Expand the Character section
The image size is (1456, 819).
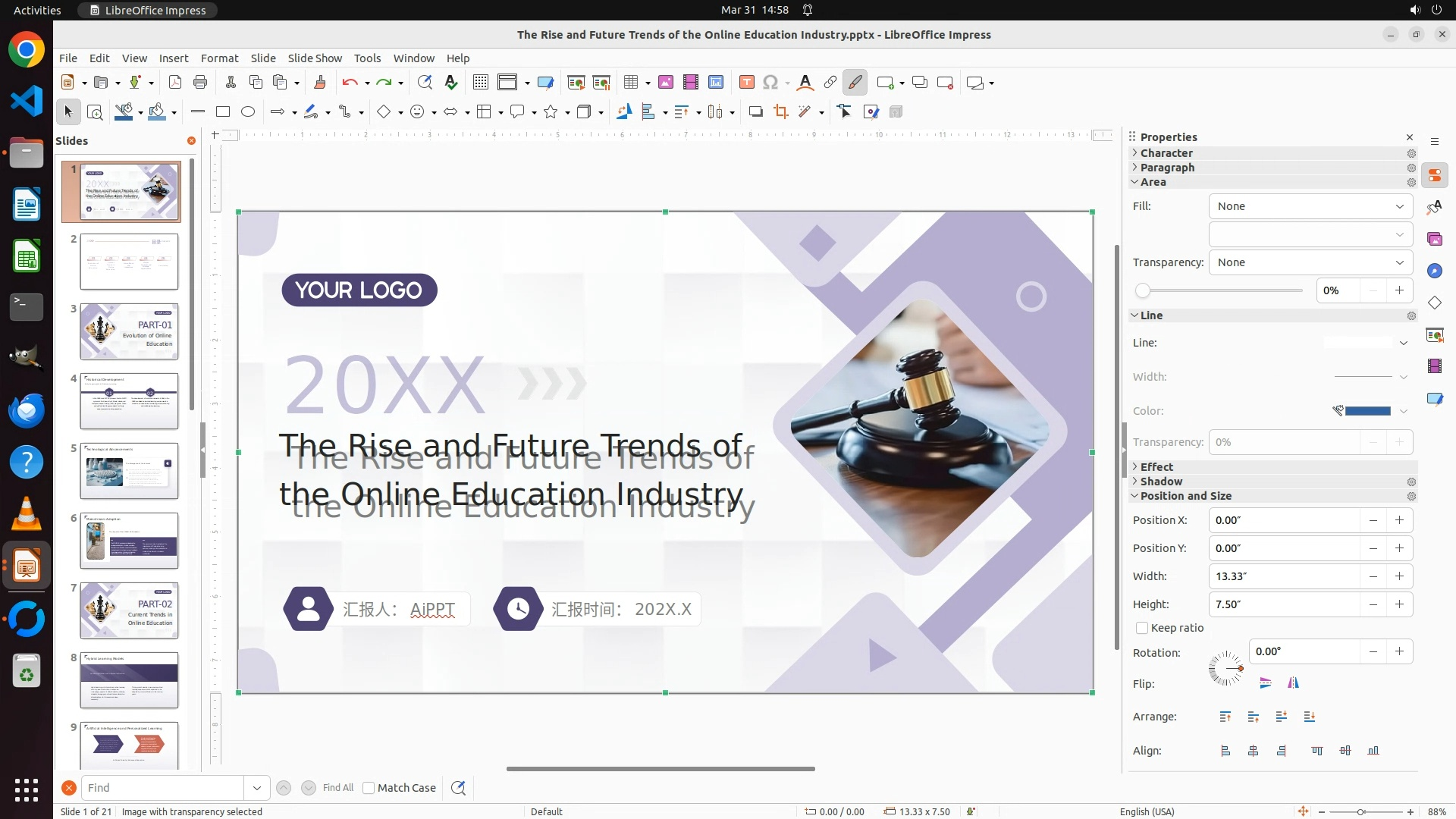[x=1166, y=153]
